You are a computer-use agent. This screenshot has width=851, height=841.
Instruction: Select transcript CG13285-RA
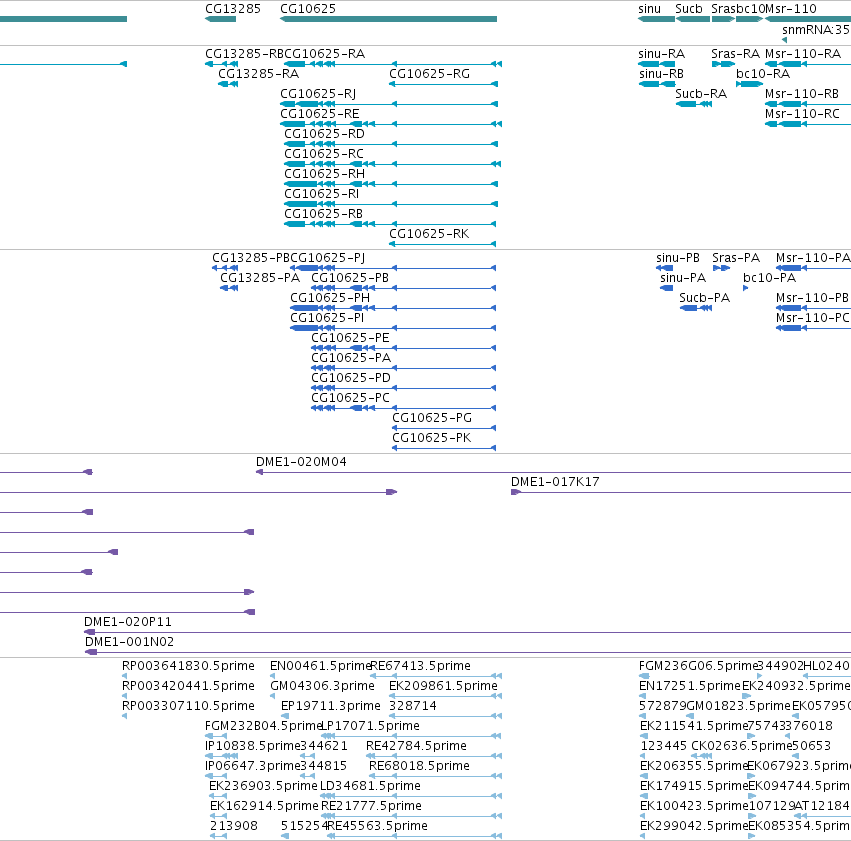(258, 74)
